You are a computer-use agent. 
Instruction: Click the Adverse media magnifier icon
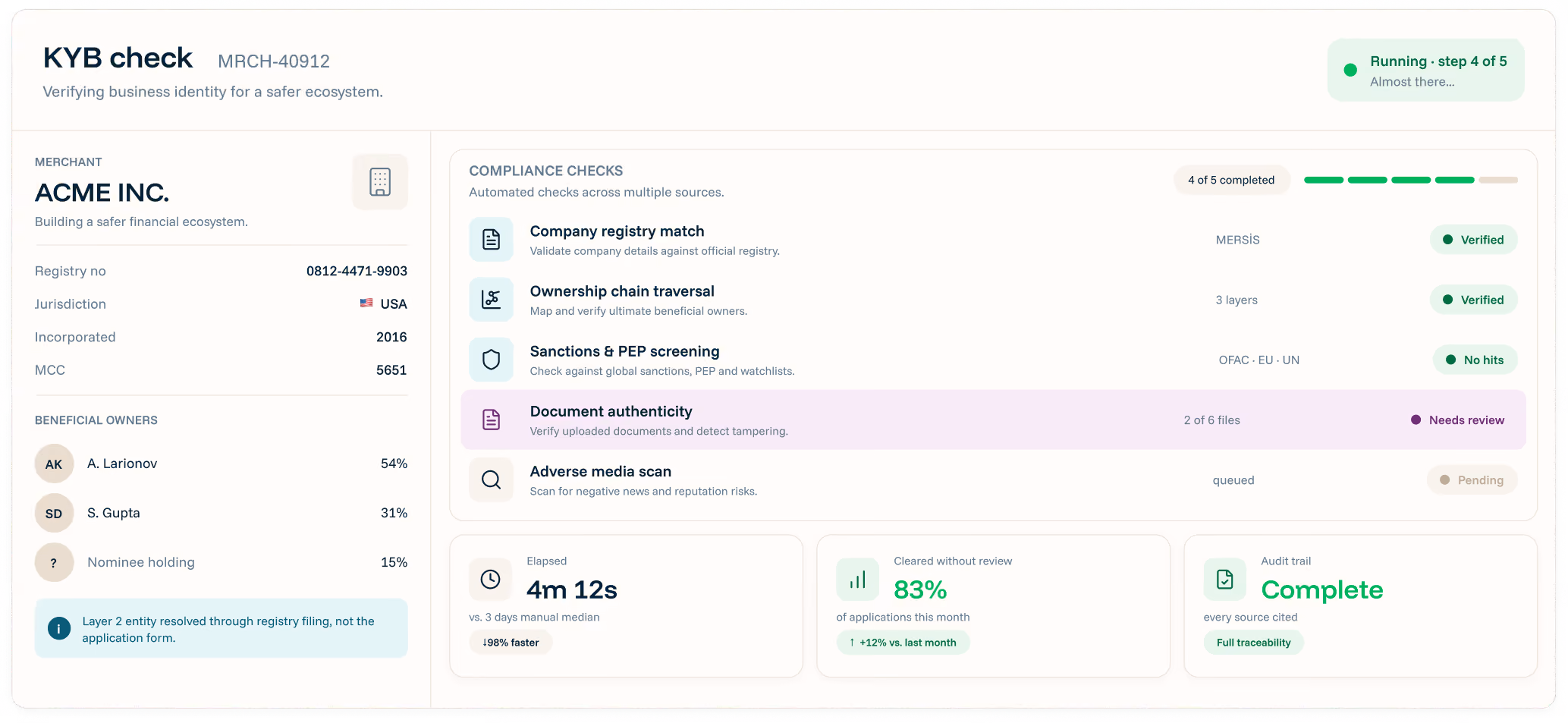(x=491, y=479)
